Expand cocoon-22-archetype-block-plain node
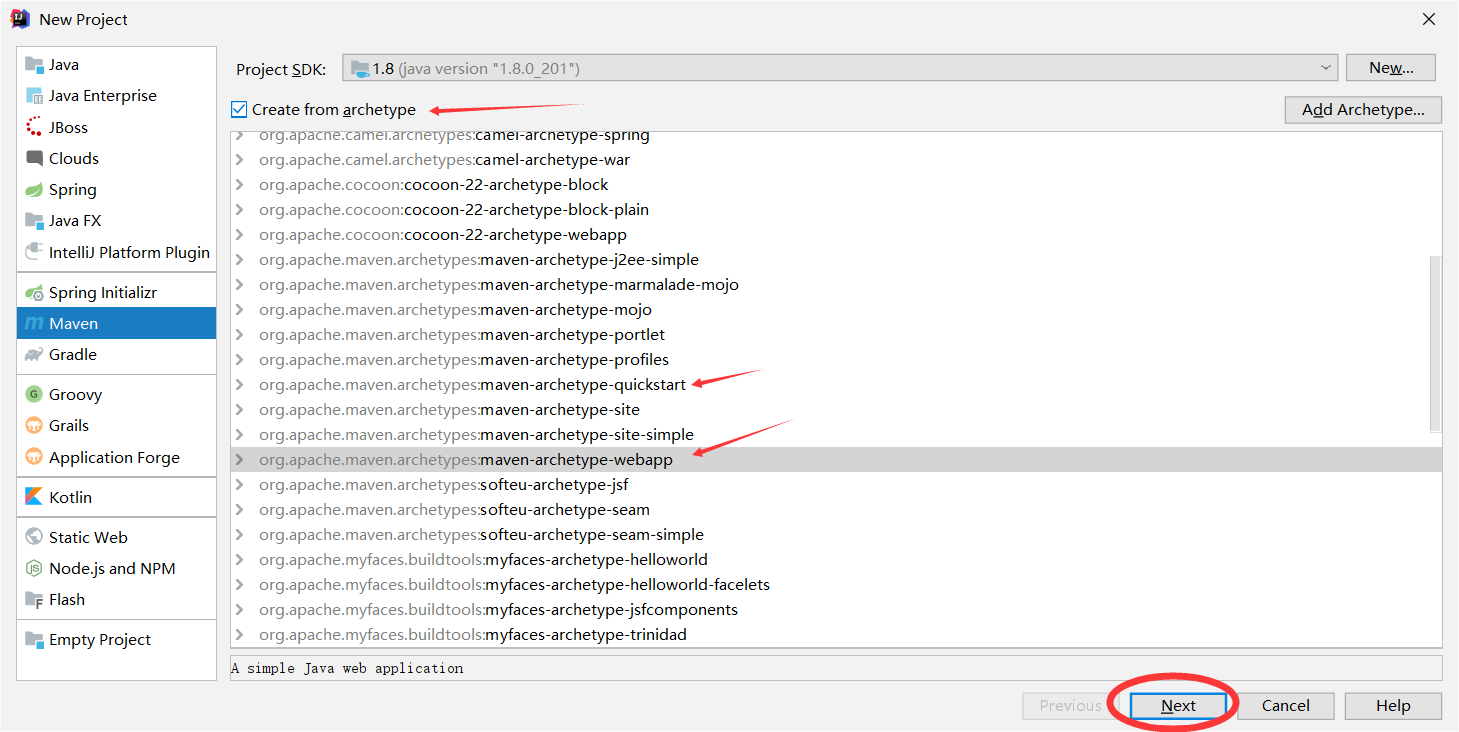This screenshot has width=1459, height=732. [239, 210]
